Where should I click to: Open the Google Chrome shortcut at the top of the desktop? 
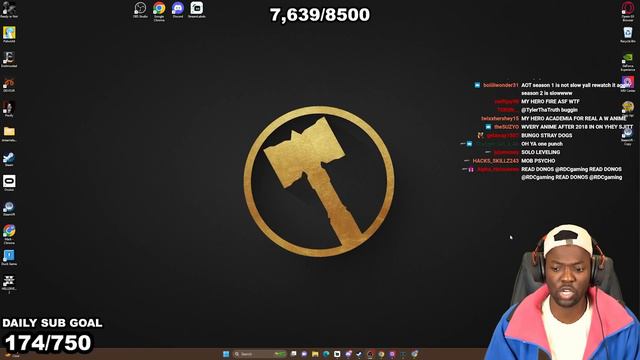pyautogui.click(x=159, y=11)
